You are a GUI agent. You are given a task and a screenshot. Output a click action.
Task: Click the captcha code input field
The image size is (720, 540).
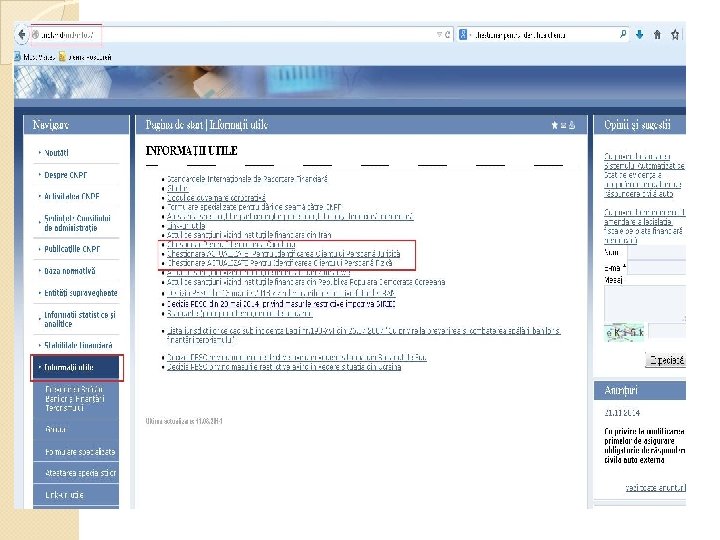(x=667, y=332)
